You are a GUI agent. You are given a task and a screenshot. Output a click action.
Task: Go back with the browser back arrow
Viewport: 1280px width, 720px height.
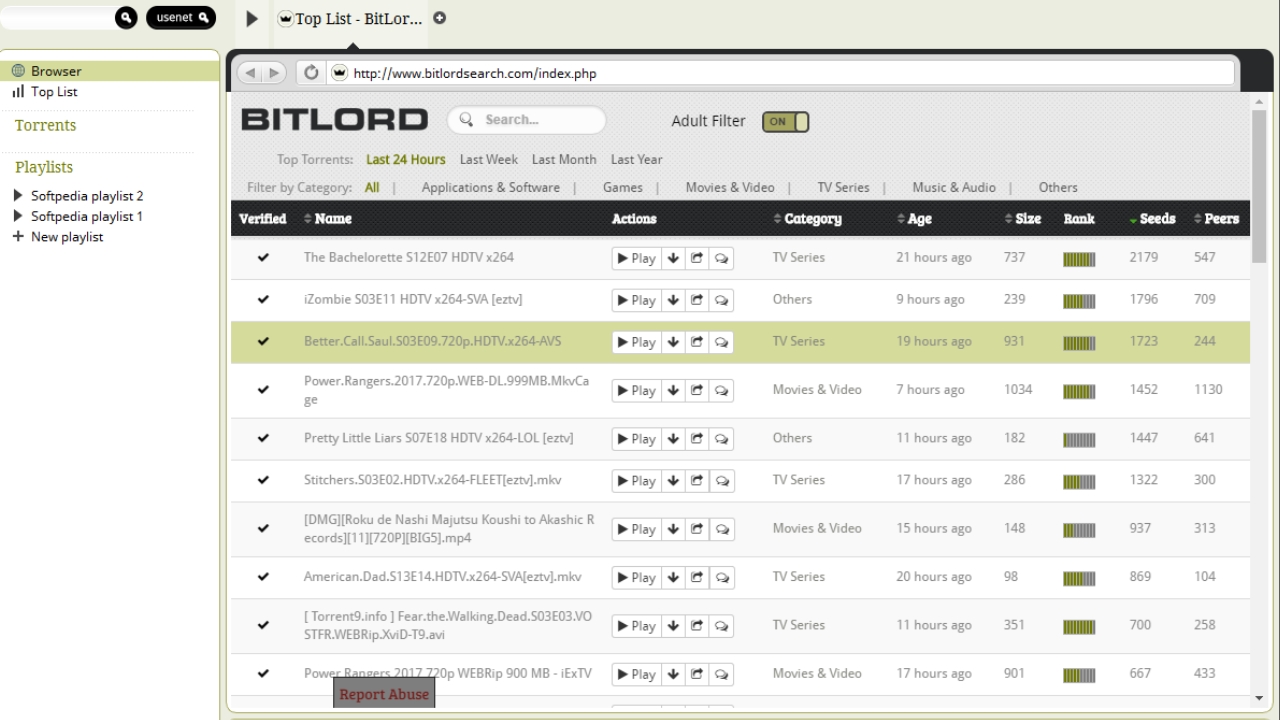click(x=250, y=73)
